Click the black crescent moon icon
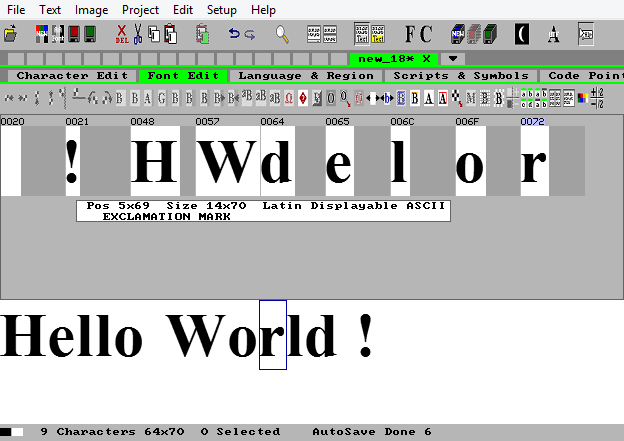 click(x=522, y=34)
